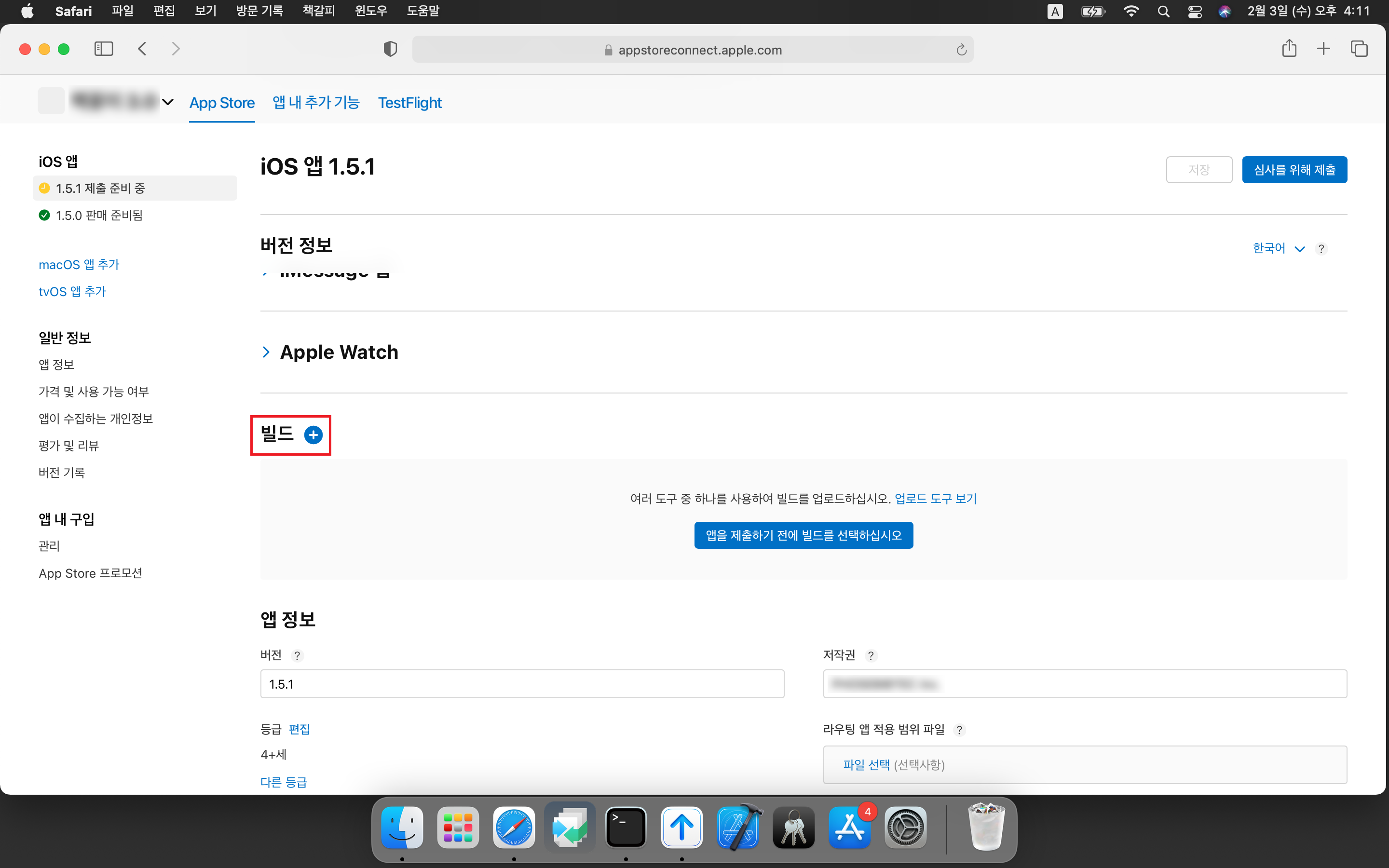Open the app name dropdown chevron

click(168, 102)
